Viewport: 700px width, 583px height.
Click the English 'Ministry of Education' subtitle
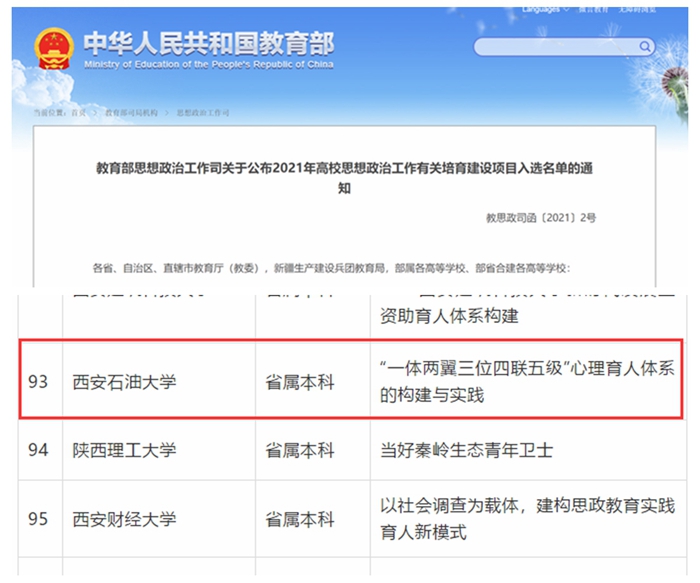click(x=208, y=64)
